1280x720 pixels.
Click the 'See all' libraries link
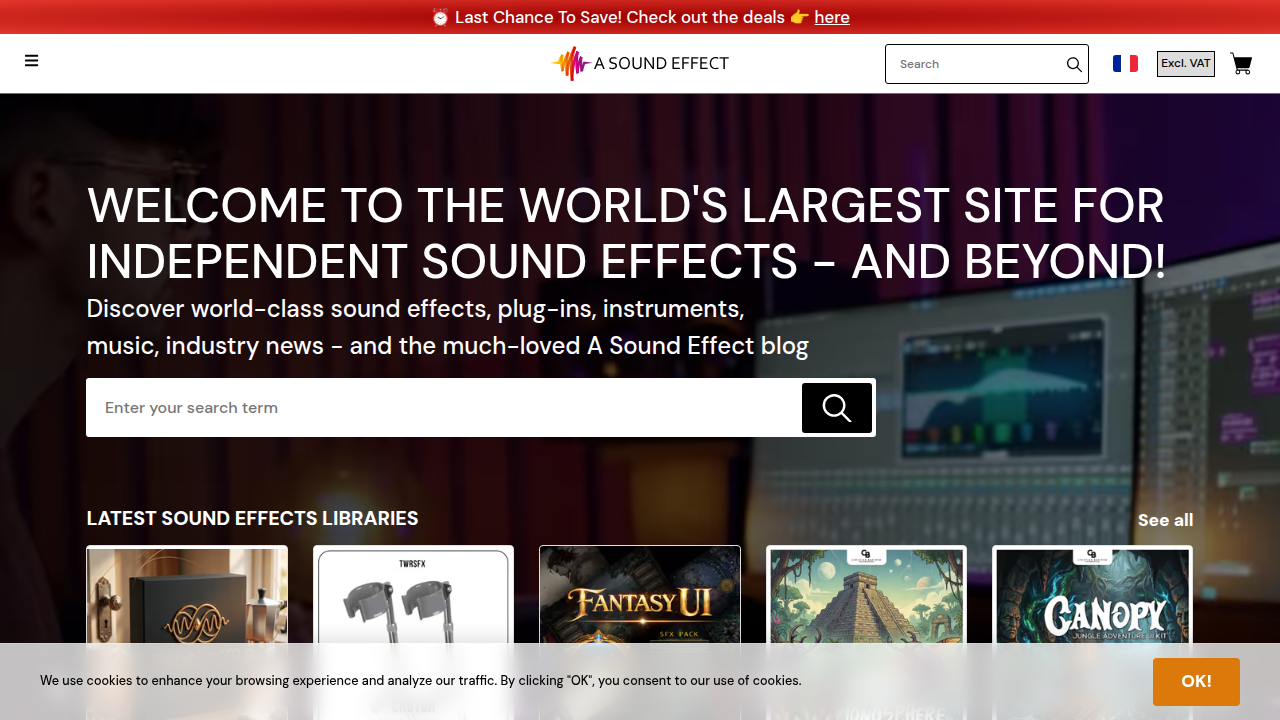tap(1165, 520)
